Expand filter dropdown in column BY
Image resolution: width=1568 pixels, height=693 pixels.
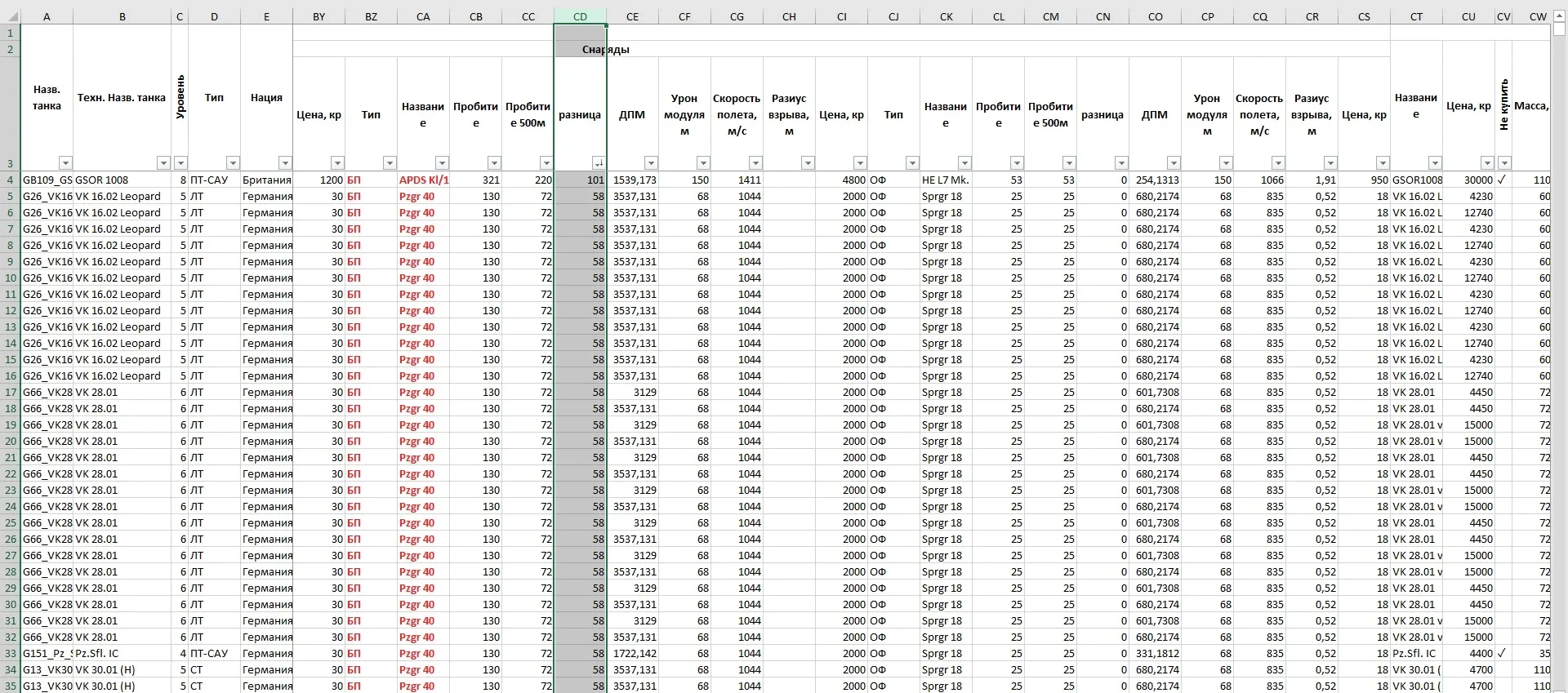pyautogui.click(x=337, y=163)
